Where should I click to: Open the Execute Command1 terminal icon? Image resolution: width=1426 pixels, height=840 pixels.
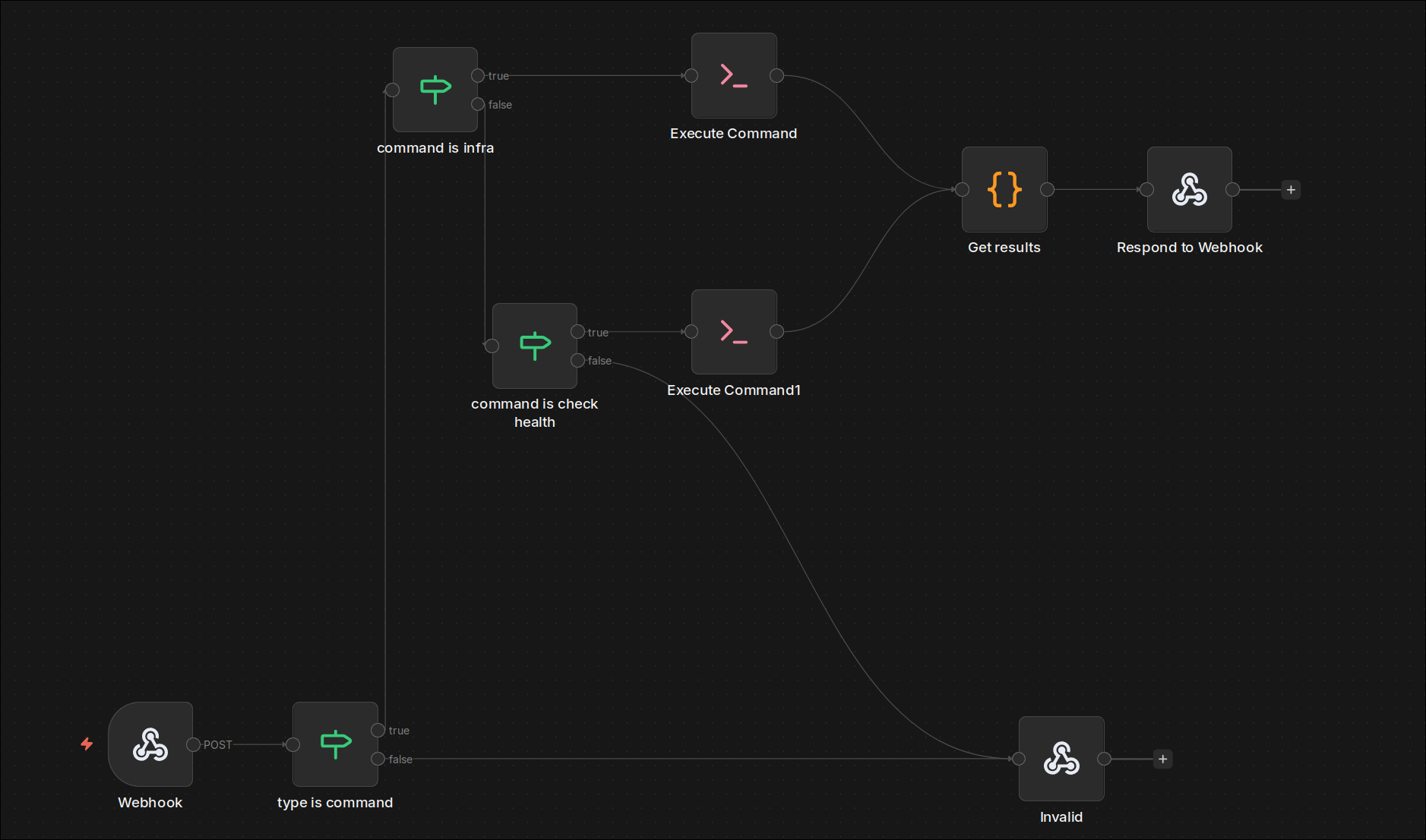tap(733, 331)
